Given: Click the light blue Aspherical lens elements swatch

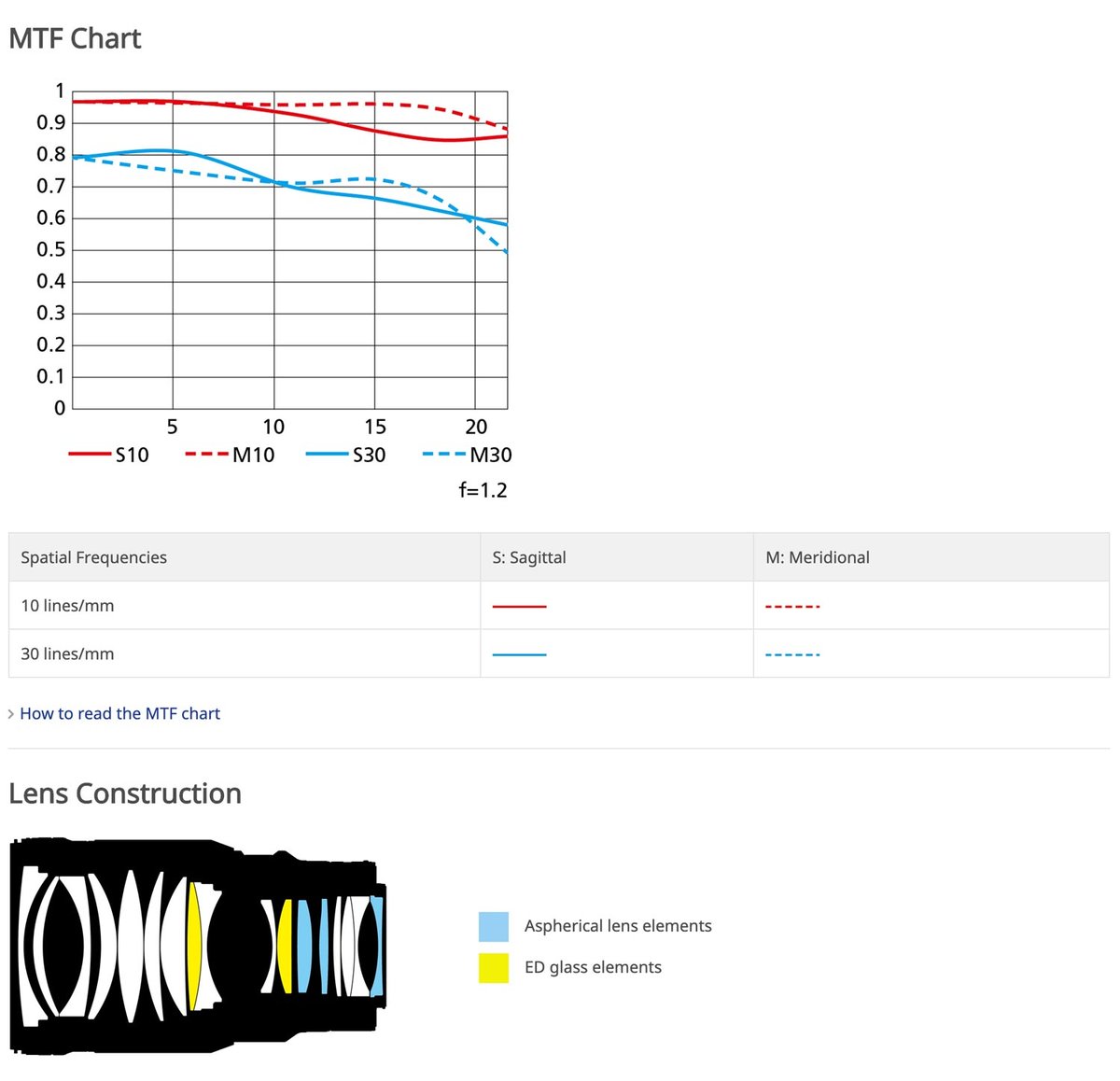Looking at the screenshot, I should point(493,926).
